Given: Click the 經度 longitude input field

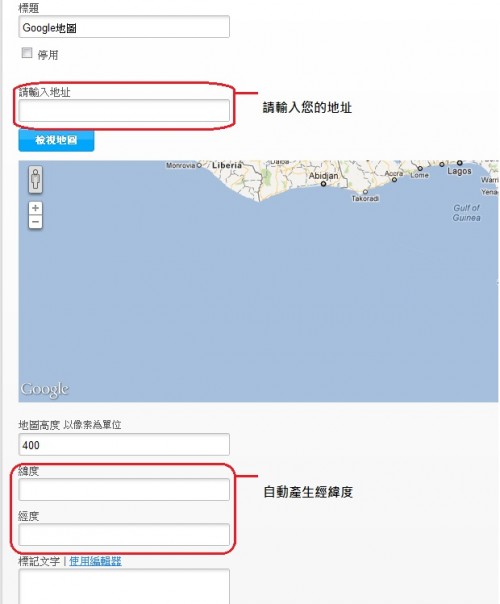Looking at the screenshot, I should tap(124, 535).
